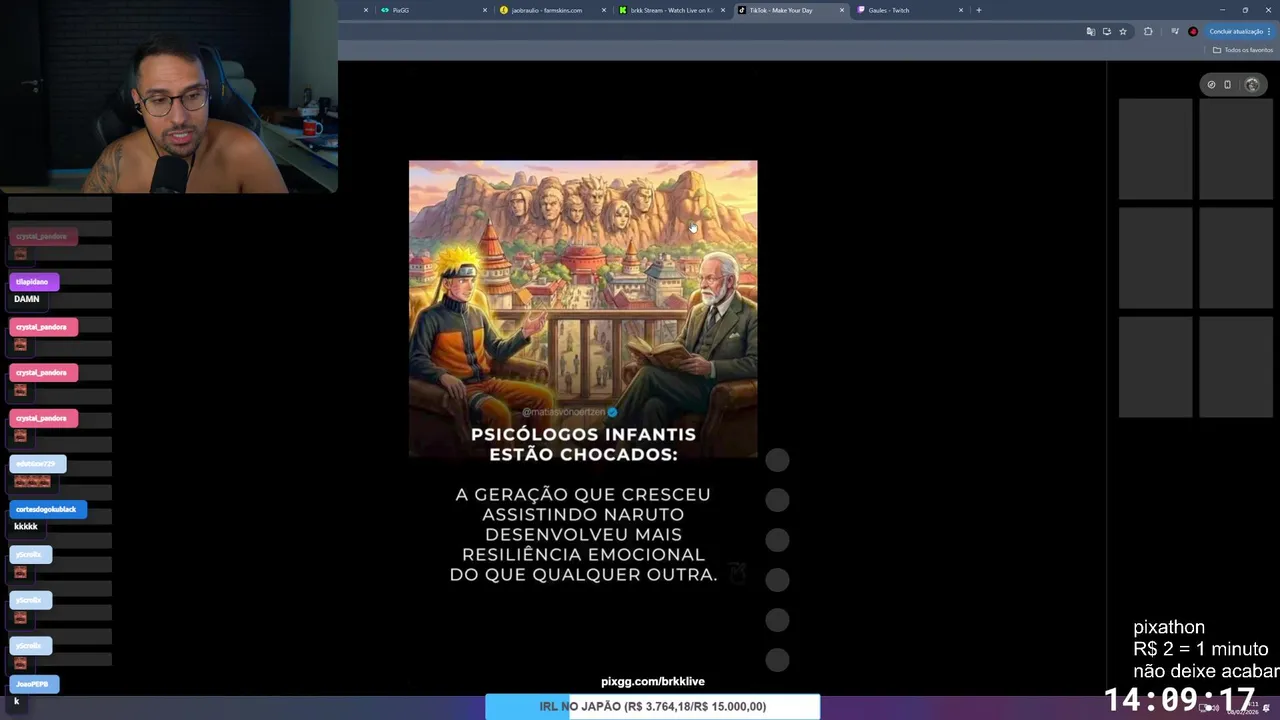Click the pixgg.com/brkklive link text

653,681
